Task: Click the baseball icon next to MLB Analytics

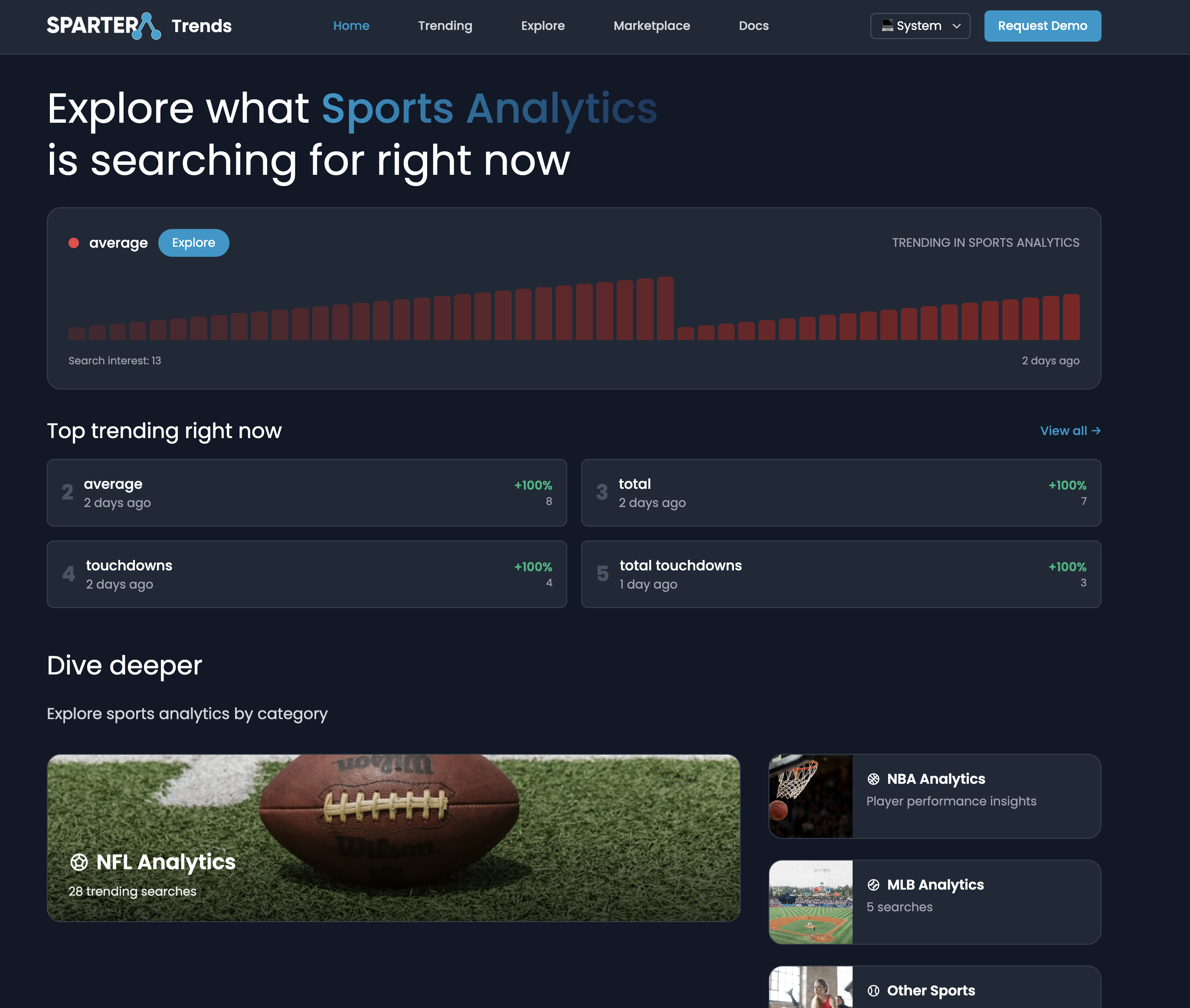Action: click(x=873, y=884)
